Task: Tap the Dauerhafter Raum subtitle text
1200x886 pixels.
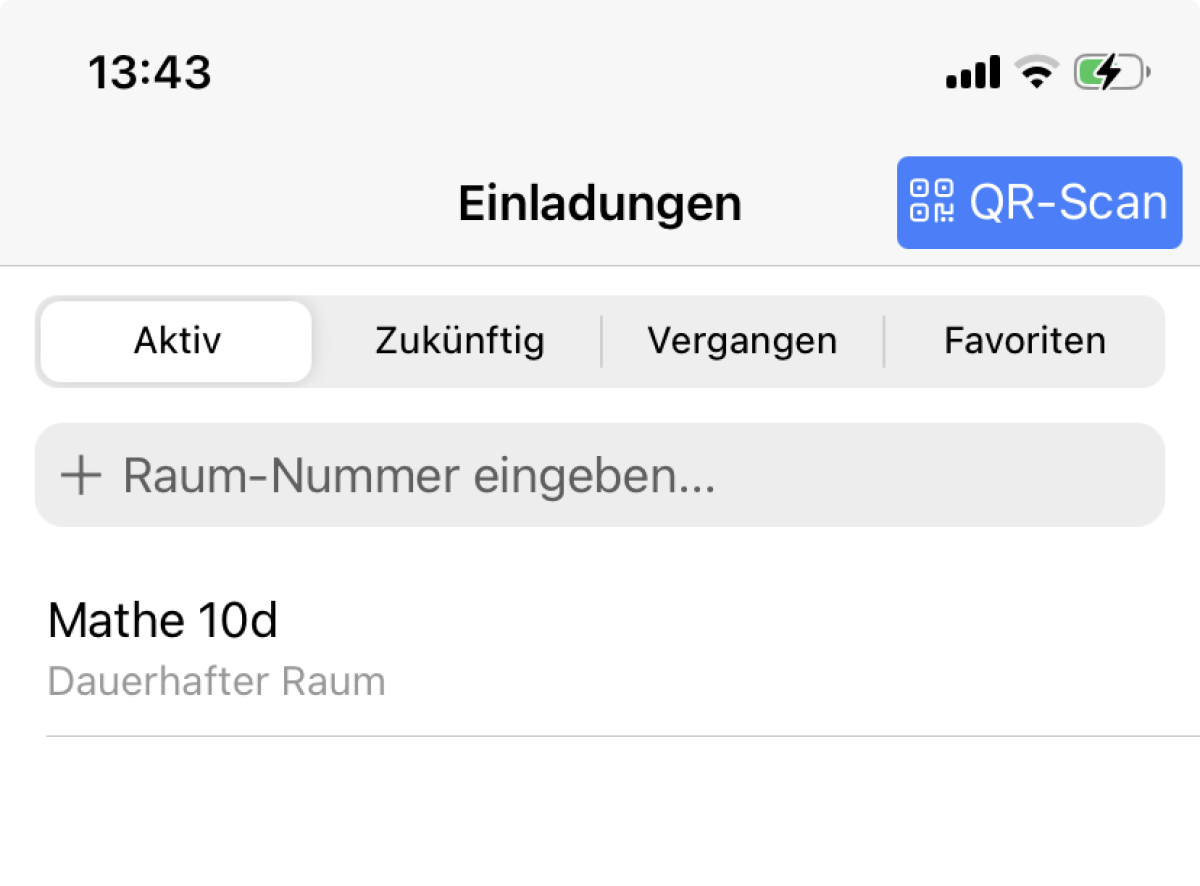Action: click(x=216, y=682)
